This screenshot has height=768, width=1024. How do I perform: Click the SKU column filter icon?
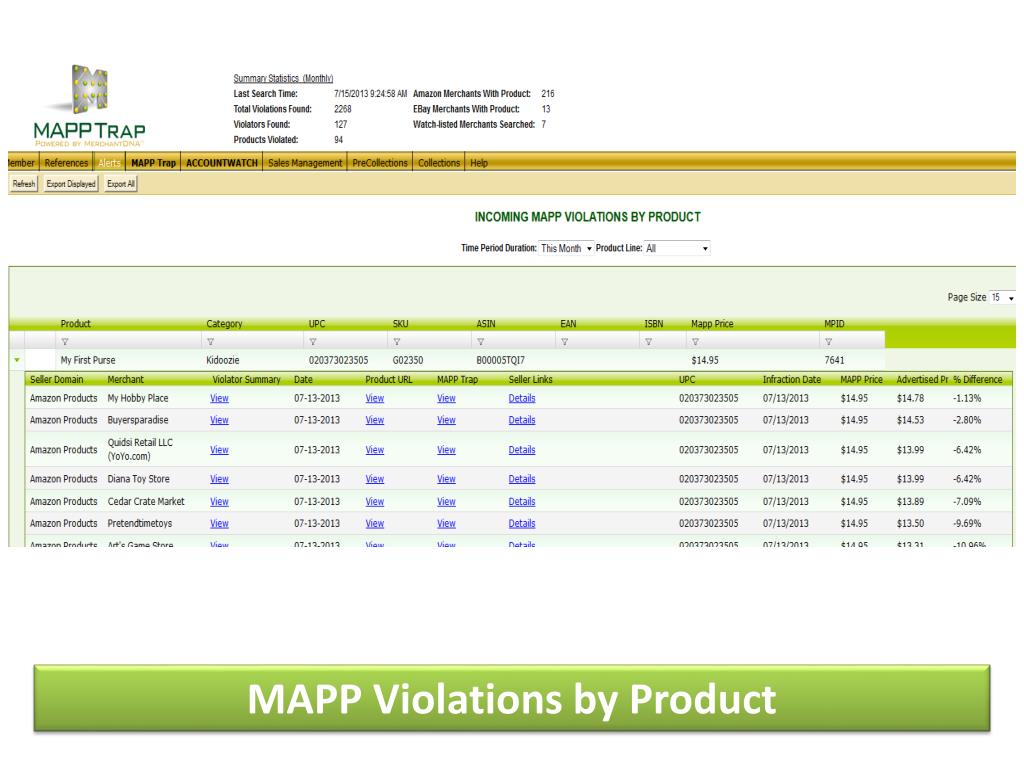396,342
